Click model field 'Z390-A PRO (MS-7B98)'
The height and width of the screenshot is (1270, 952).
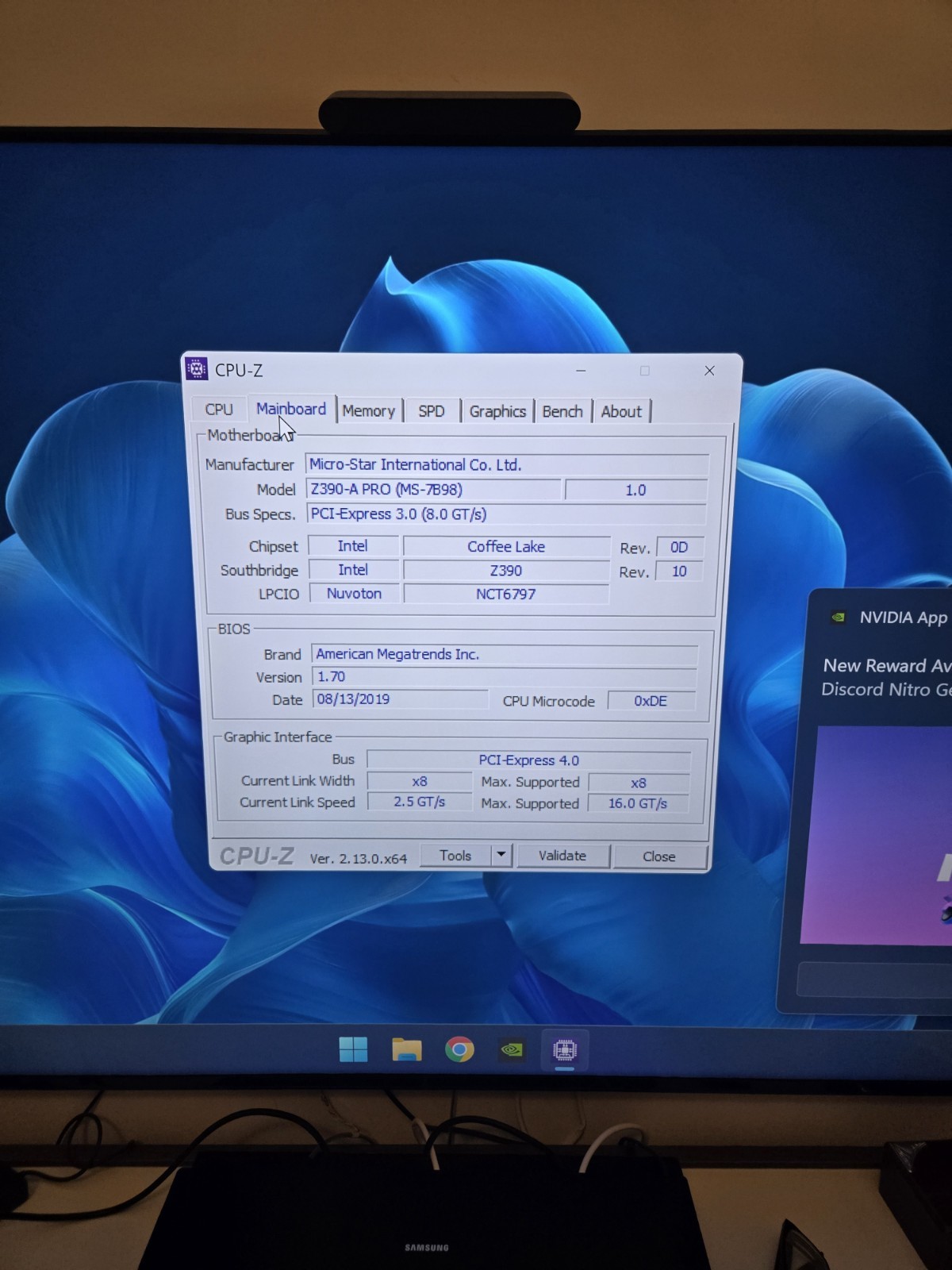433,489
